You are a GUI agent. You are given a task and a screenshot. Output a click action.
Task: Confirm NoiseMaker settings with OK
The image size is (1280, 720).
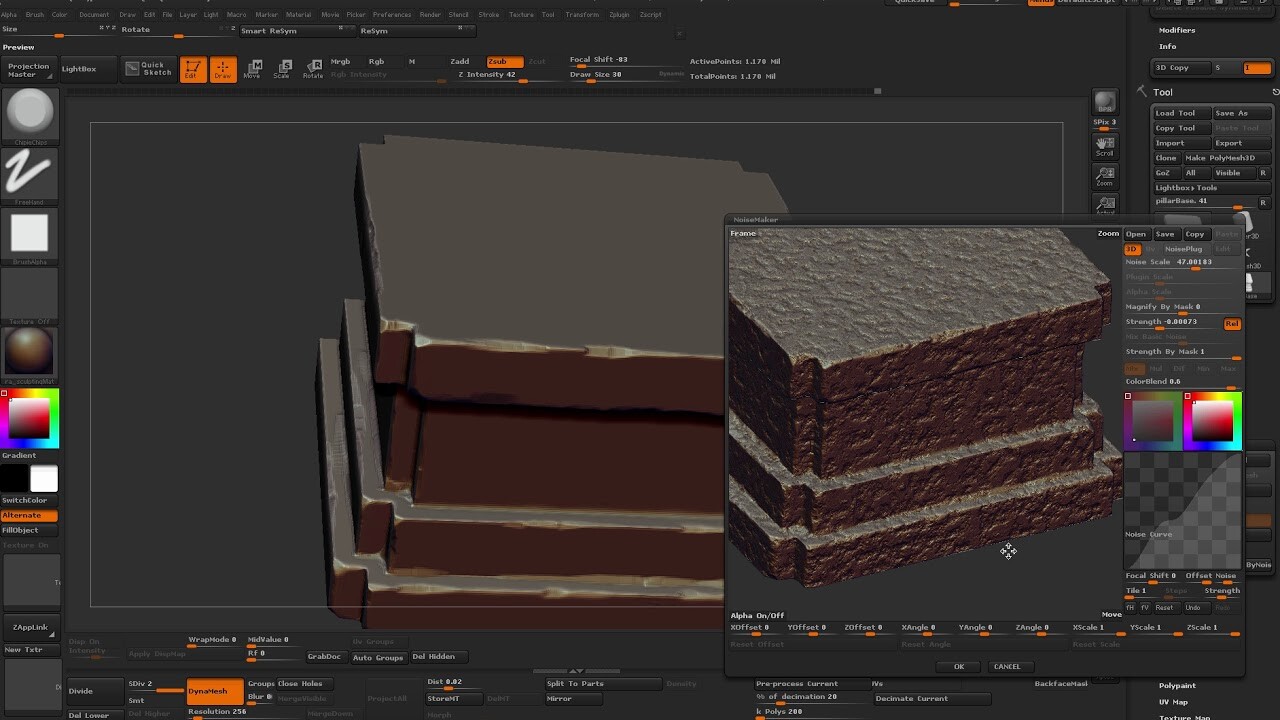[958, 666]
